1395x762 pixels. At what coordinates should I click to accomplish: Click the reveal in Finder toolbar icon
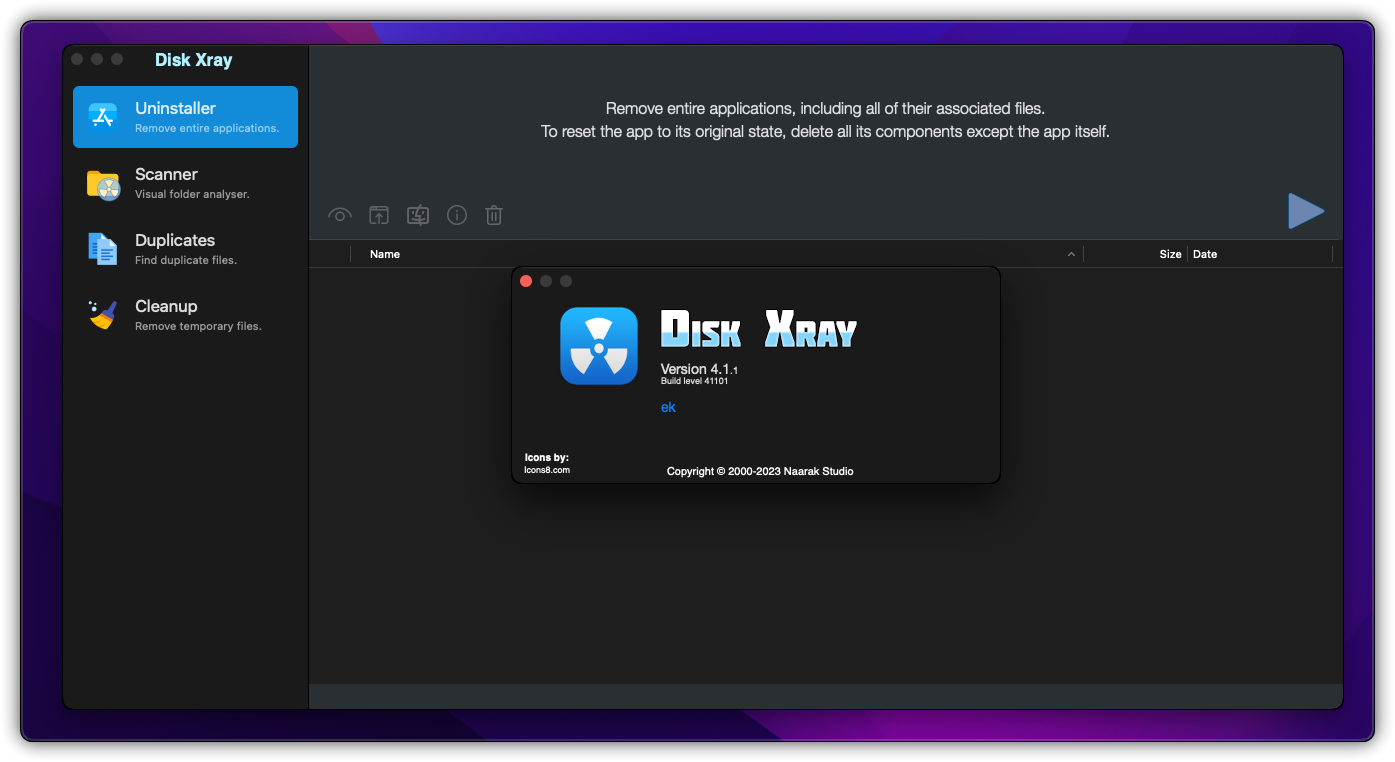(x=418, y=215)
